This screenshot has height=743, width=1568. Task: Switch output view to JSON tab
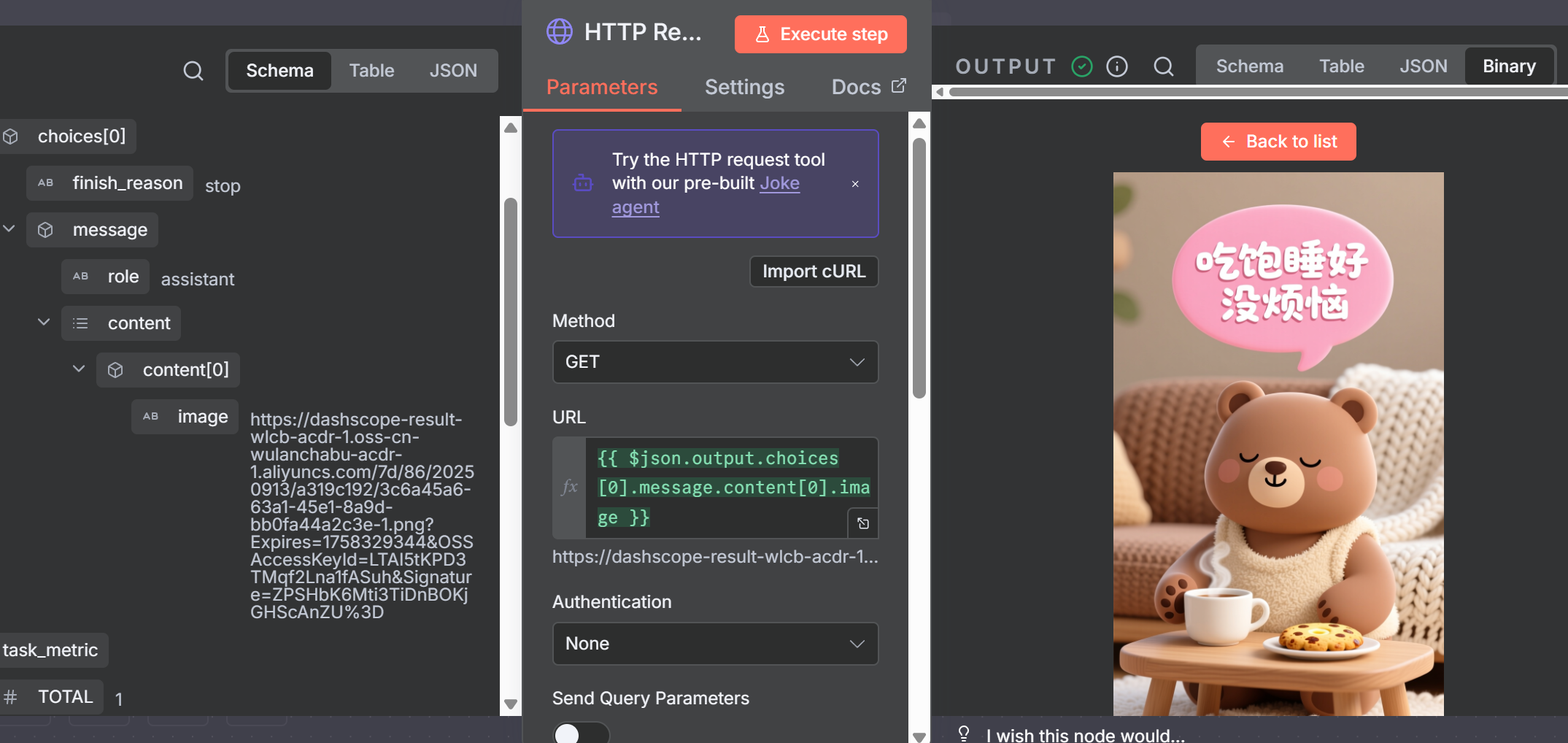[1423, 66]
